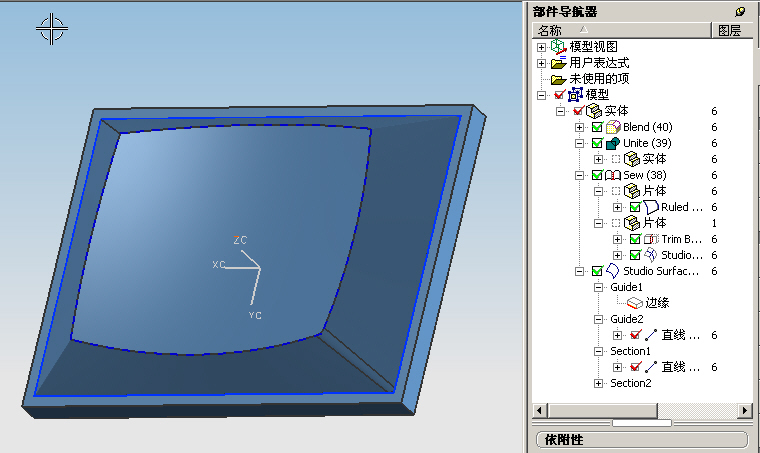
Task: Collapse the Guide1 node
Action: (x=598, y=287)
